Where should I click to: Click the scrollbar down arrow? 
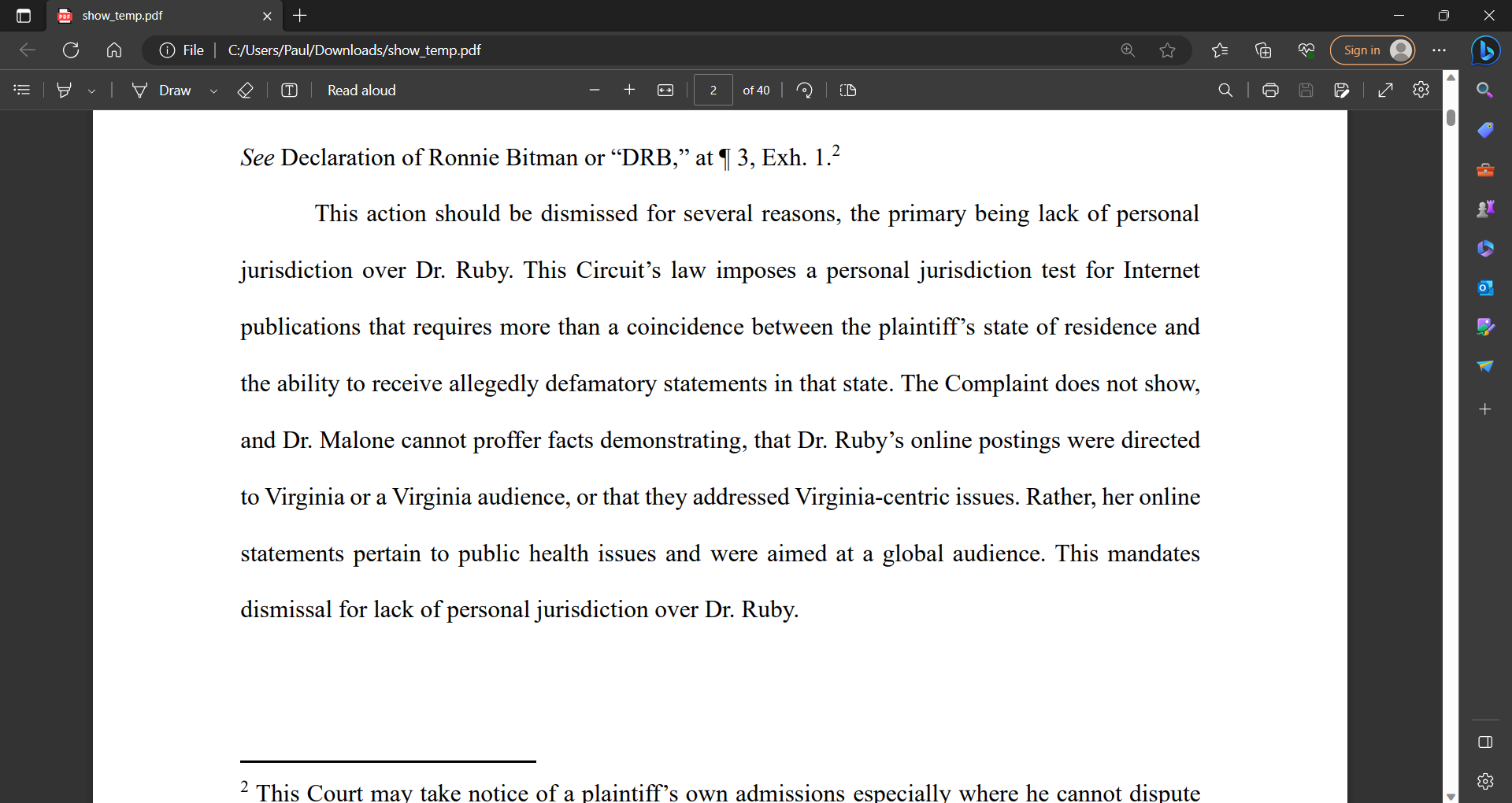point(1451,796)
